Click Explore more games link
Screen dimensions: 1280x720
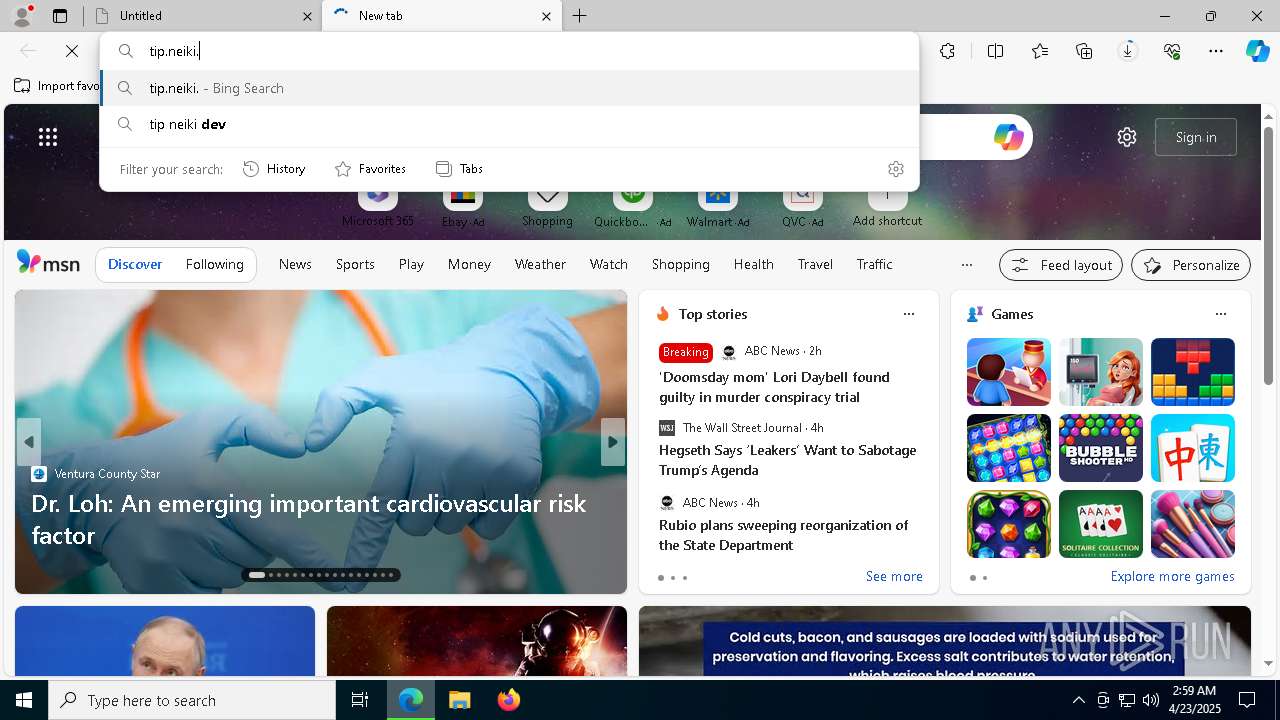(x=1172, y=577)
